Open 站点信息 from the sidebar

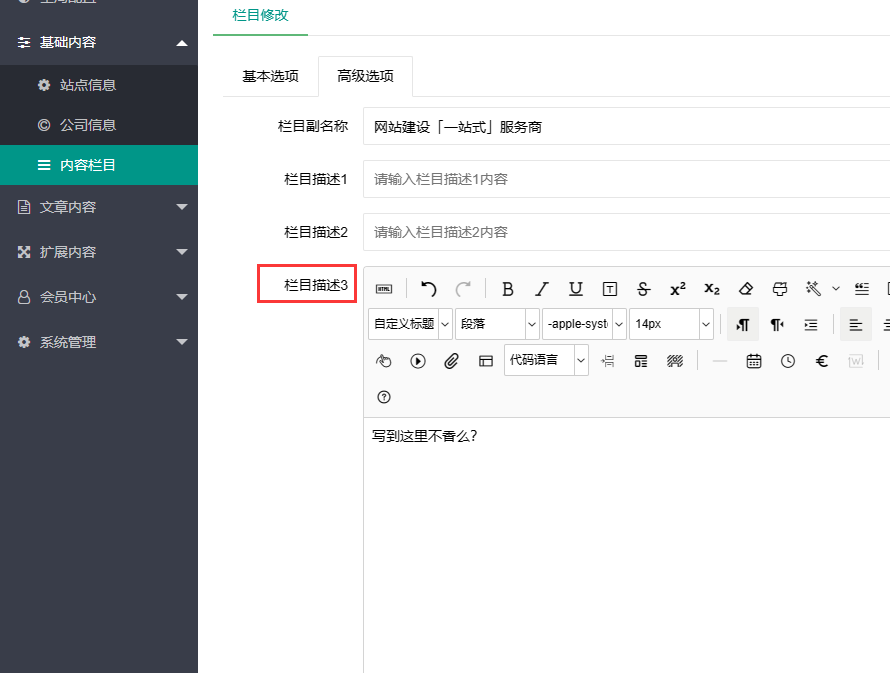(x=86, y=85)
